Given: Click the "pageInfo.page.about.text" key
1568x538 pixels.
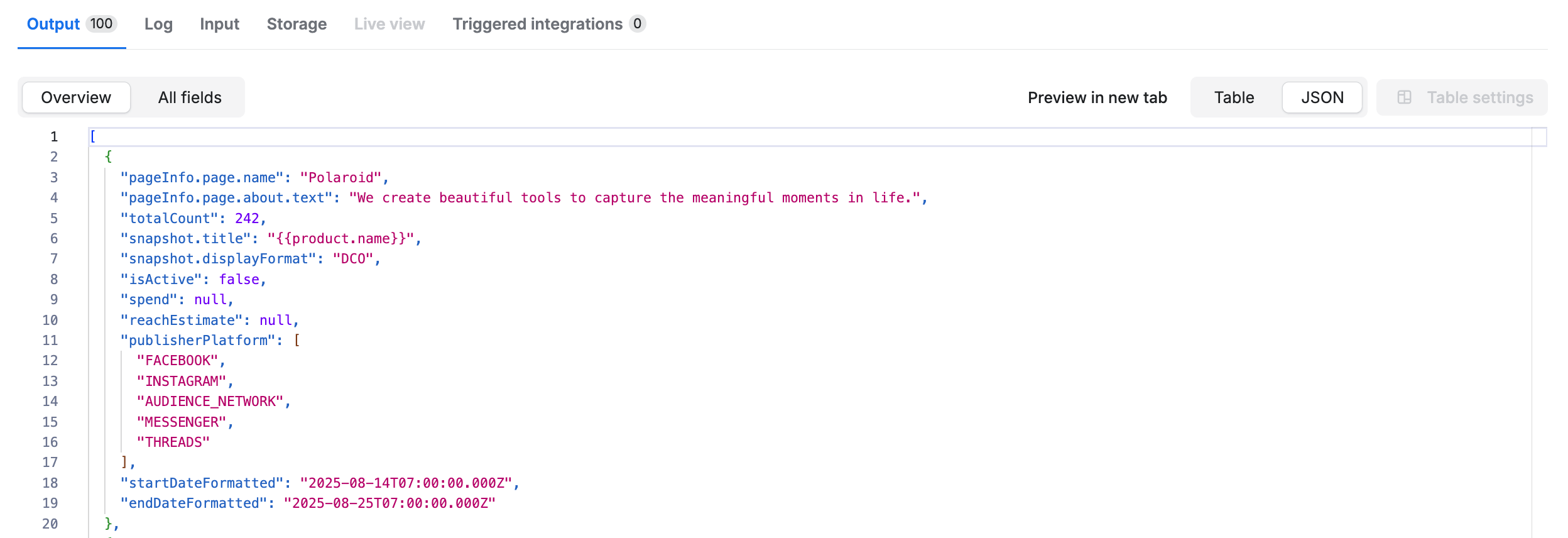Looking at the screenshot, I should 226,198.
